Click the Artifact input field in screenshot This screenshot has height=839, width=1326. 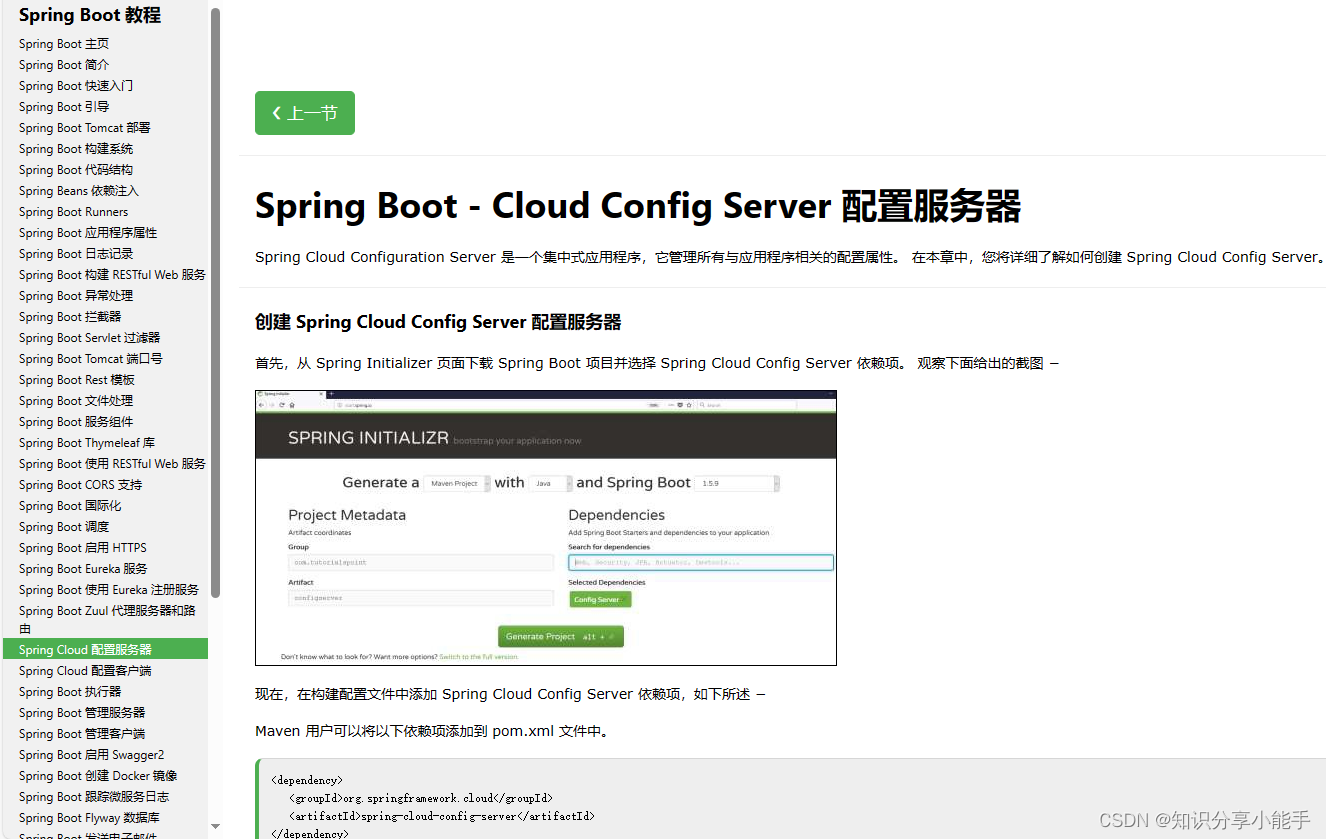[421, 598]
